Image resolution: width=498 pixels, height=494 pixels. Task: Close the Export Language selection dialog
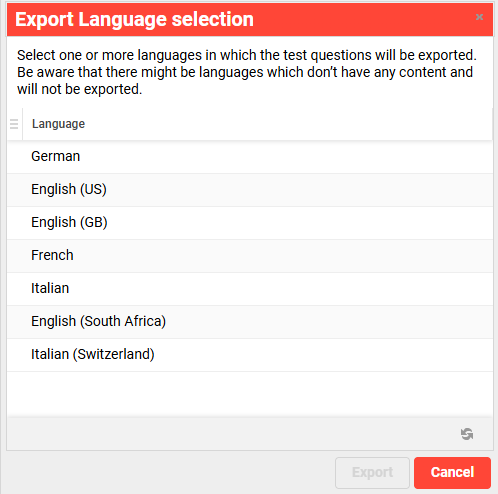(479, 17)
